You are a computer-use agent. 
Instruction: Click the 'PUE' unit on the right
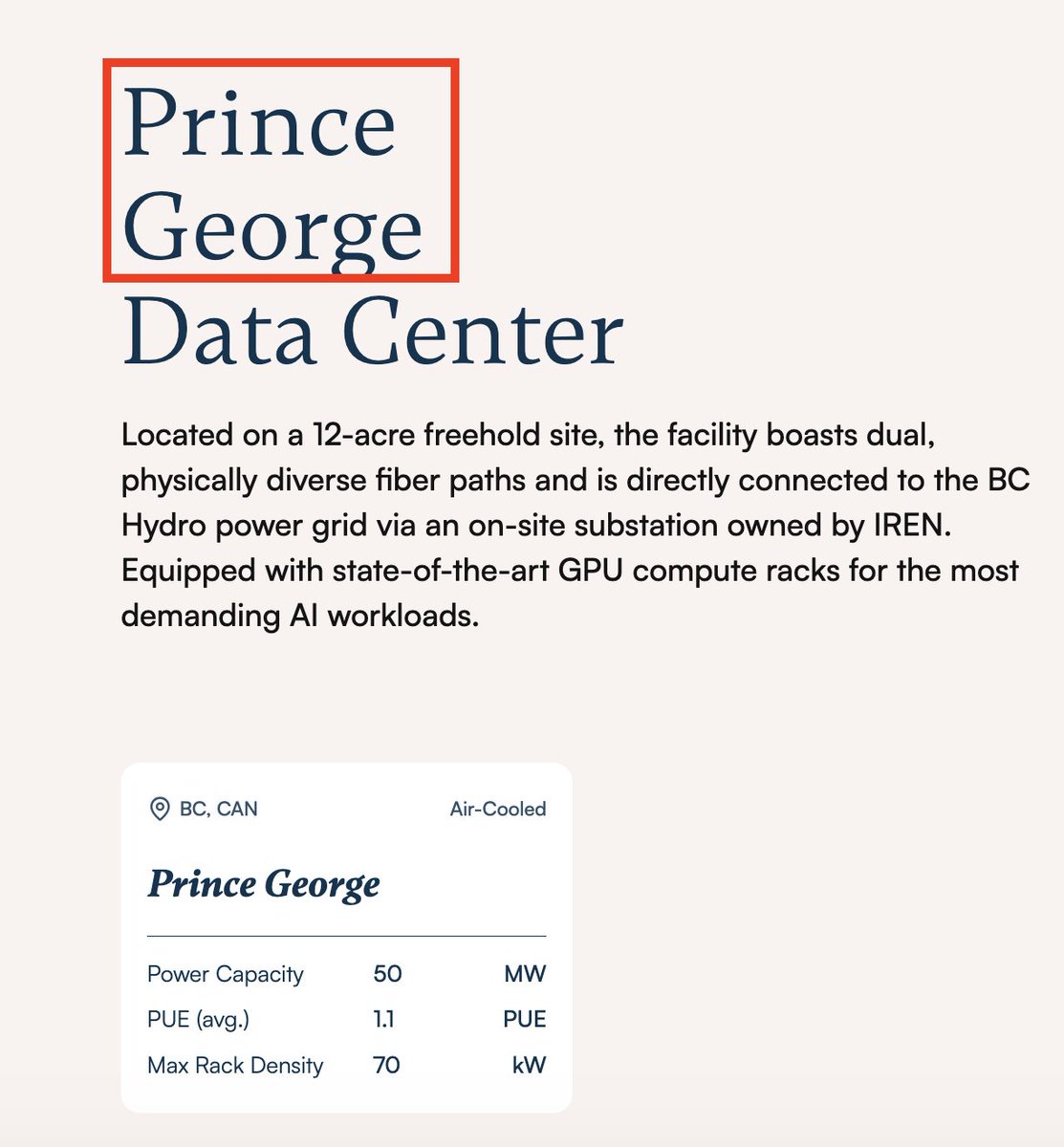(x=524, y=1020)
